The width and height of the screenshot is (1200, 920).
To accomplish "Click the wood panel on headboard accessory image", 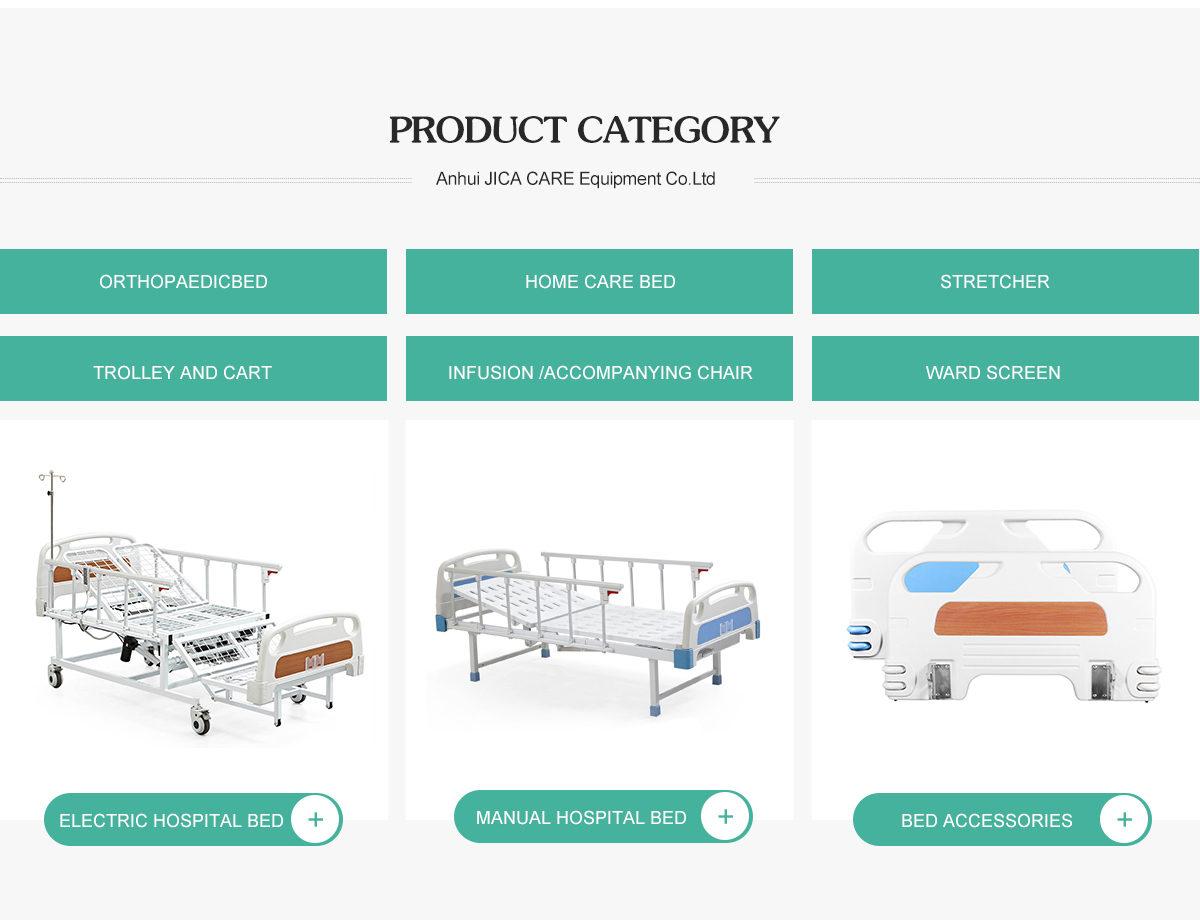I will 1021,618.
